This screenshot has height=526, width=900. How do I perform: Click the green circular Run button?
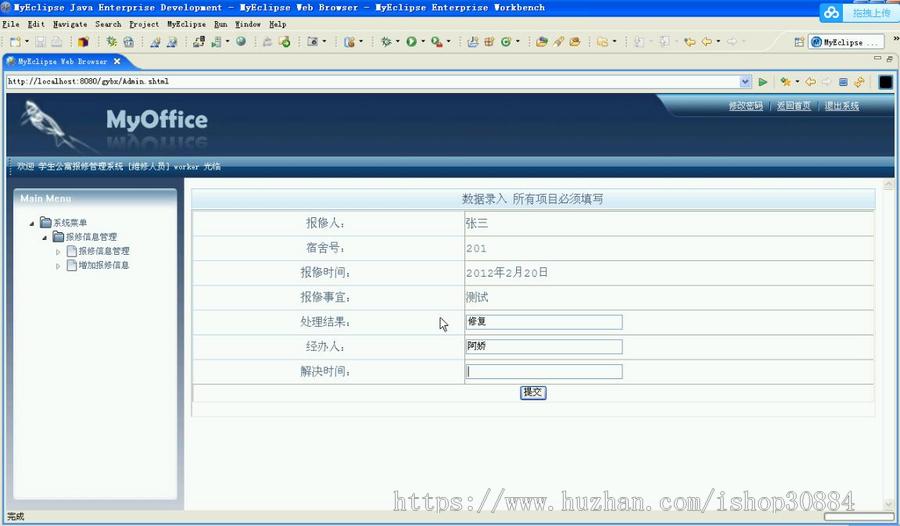[x=412, y=41]
